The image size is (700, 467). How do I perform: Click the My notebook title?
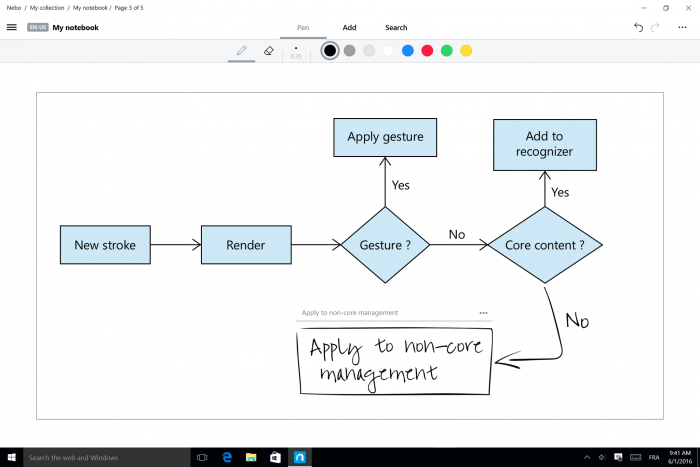point(76,28)
